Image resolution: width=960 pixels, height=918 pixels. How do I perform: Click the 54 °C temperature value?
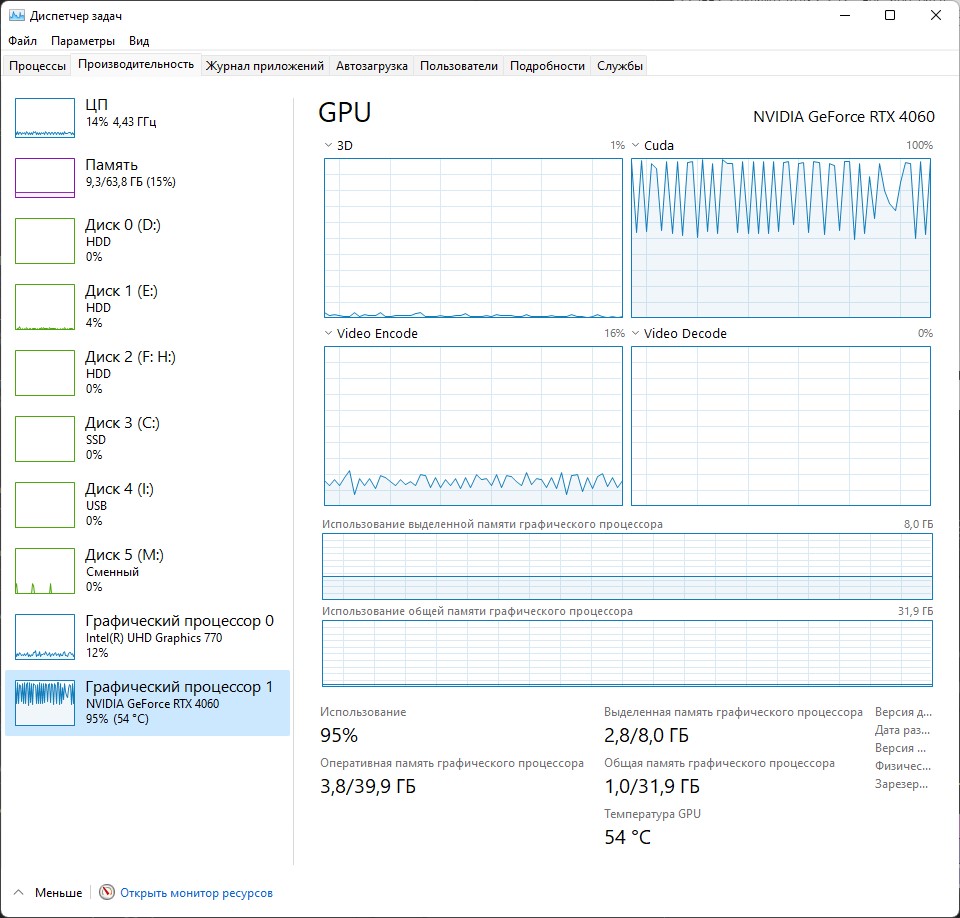coord(627,837)
